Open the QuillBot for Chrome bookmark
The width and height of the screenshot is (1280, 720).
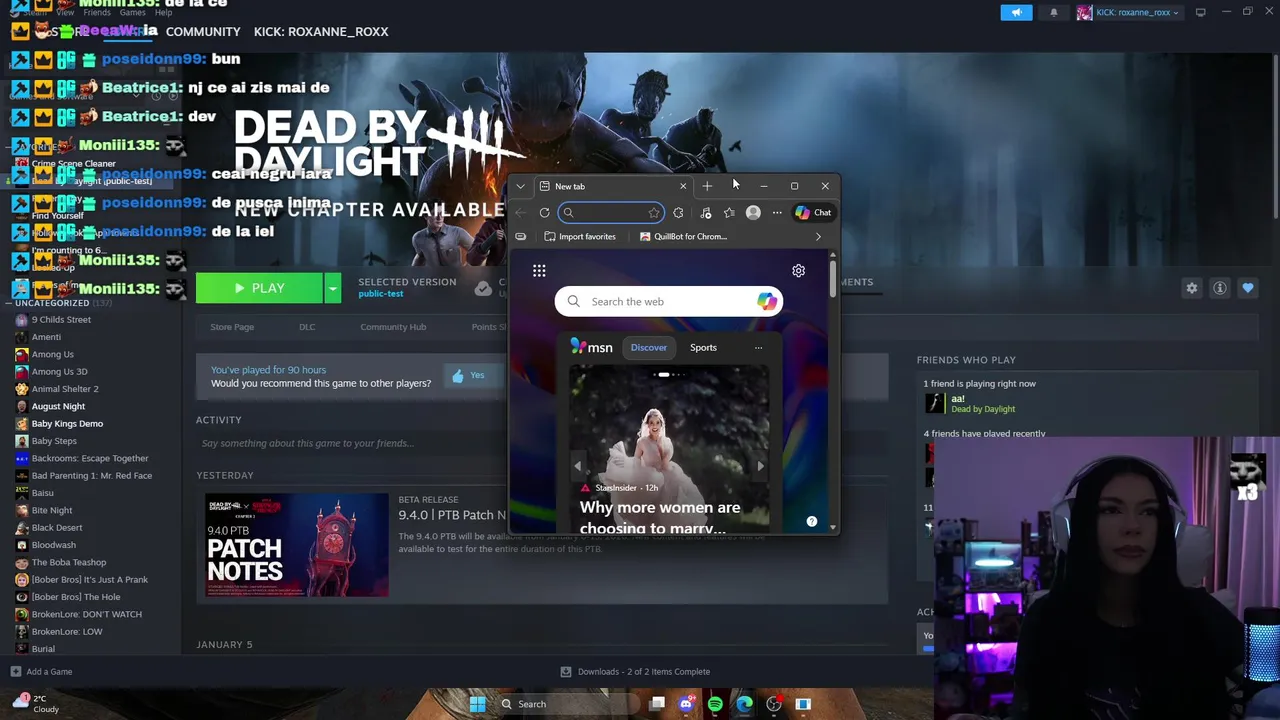683,237
